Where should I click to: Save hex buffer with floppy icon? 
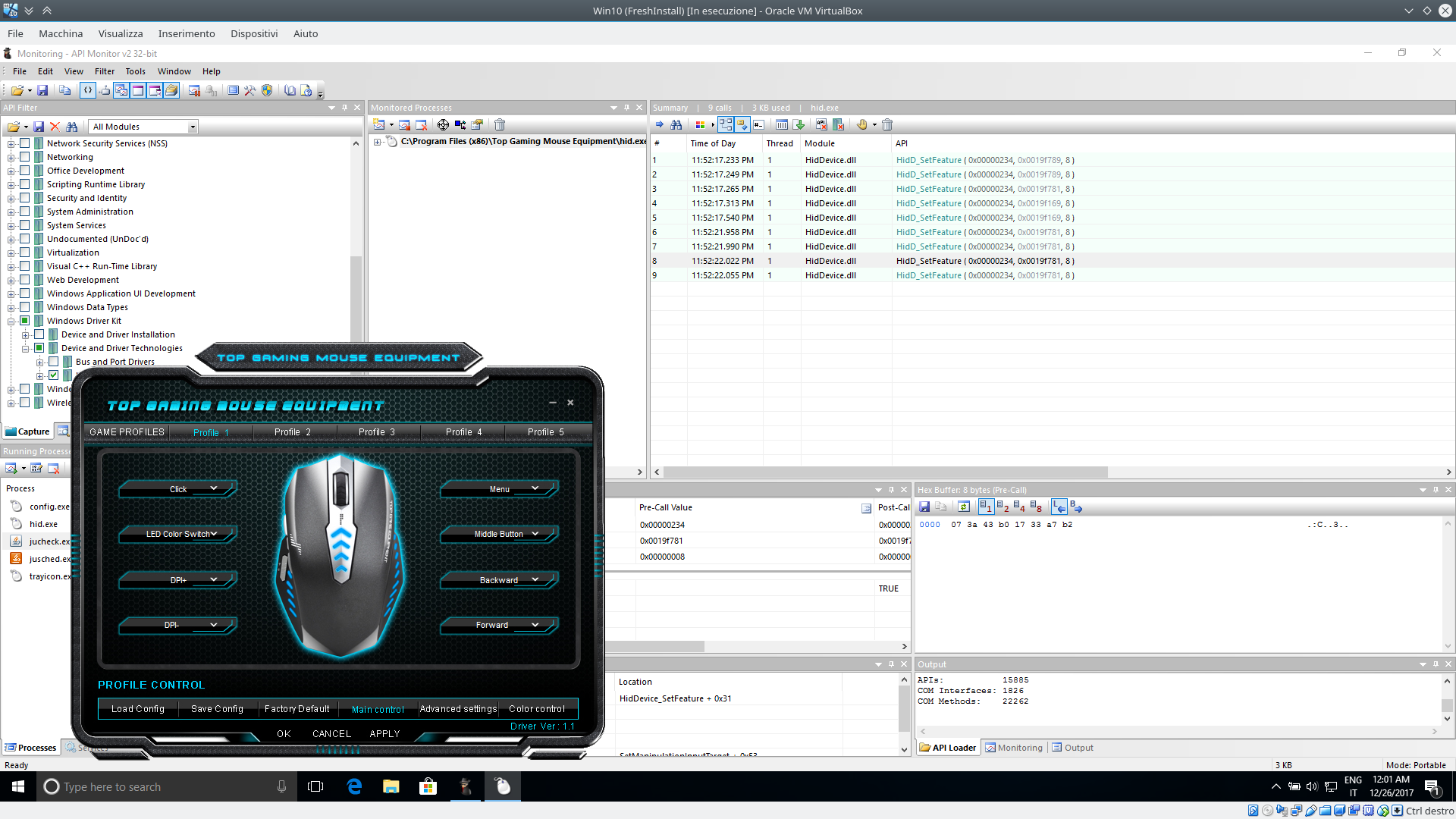(x=924, y=507)
